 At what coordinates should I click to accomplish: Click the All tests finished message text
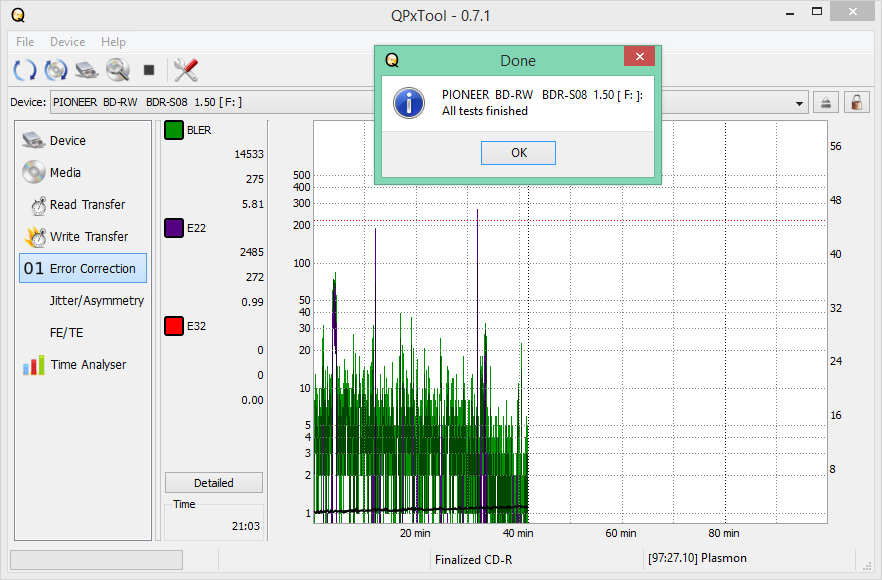485,111
